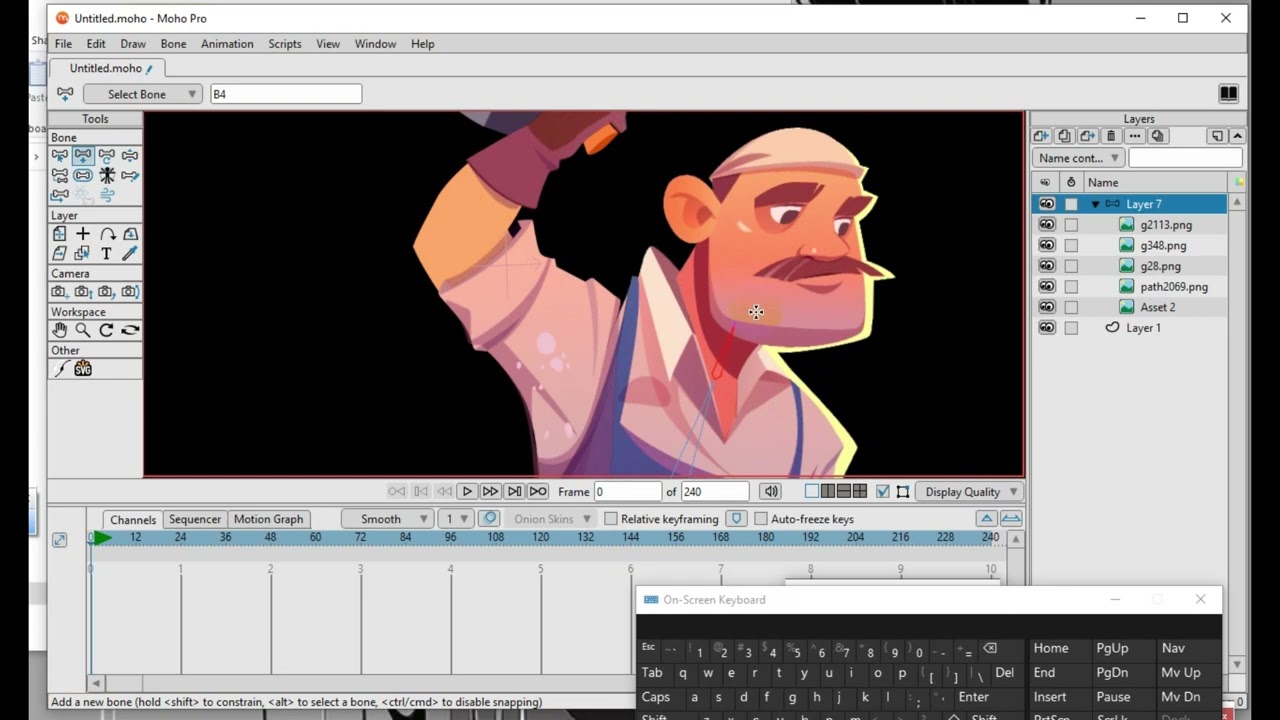Enable Relative keyframing checkbox

coord(611,519)
